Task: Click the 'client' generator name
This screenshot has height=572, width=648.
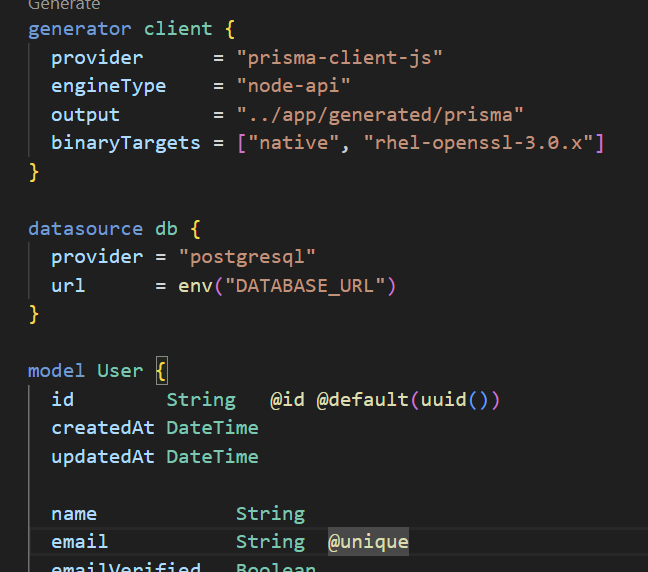Action: click(178, 29)
